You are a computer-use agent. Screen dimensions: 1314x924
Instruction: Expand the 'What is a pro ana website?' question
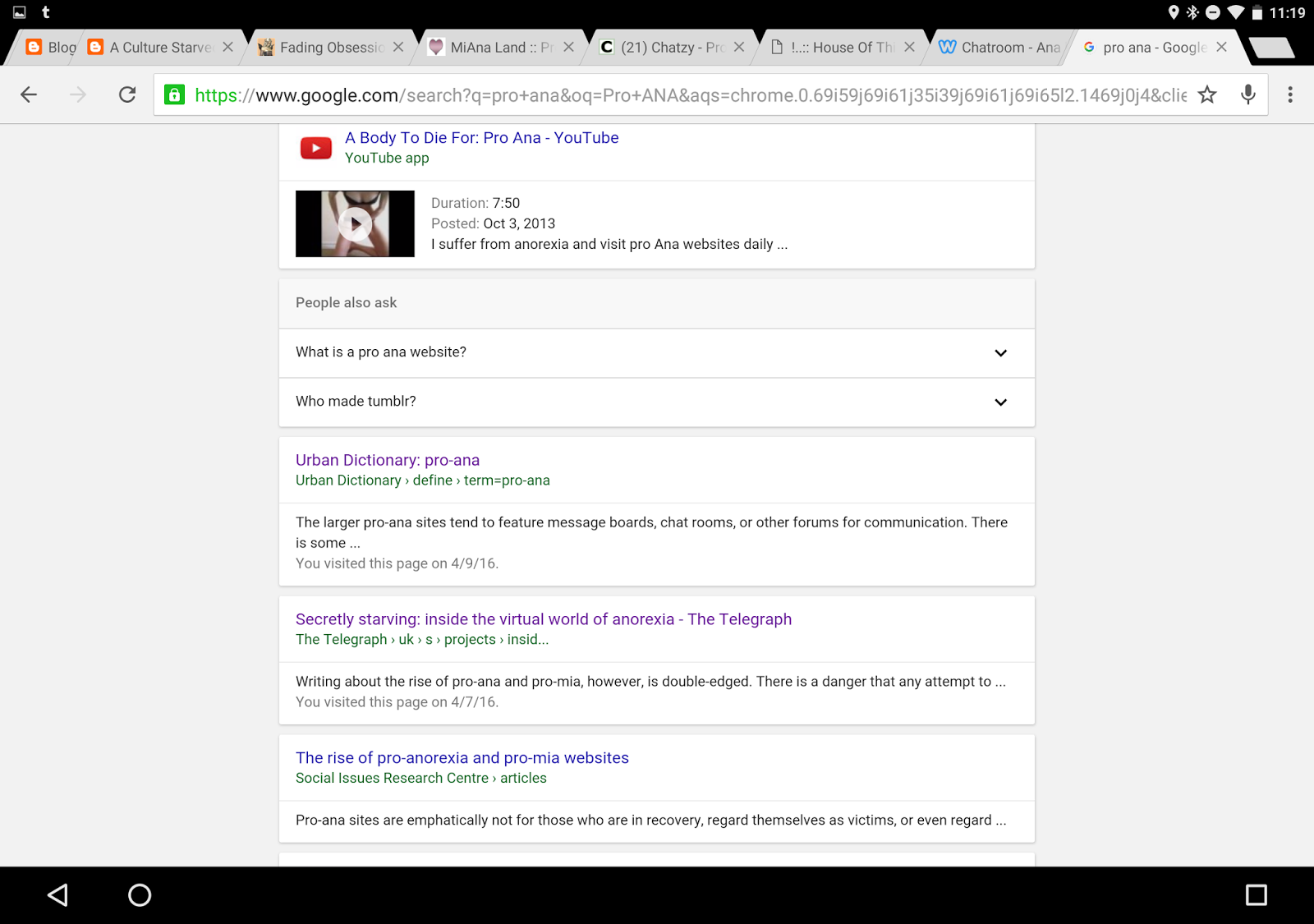pyautogui.click(x=657, y=353)
